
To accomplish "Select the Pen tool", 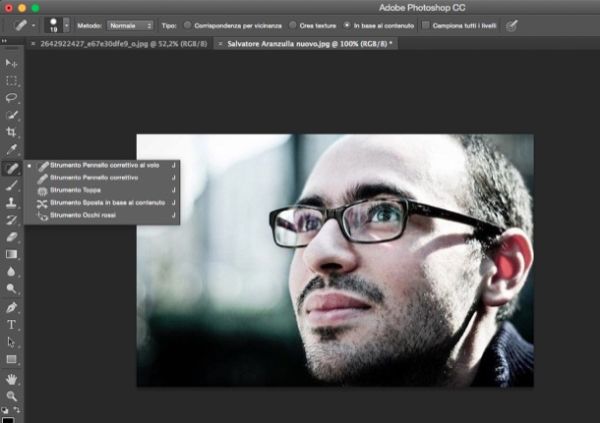I will [12, 307].
